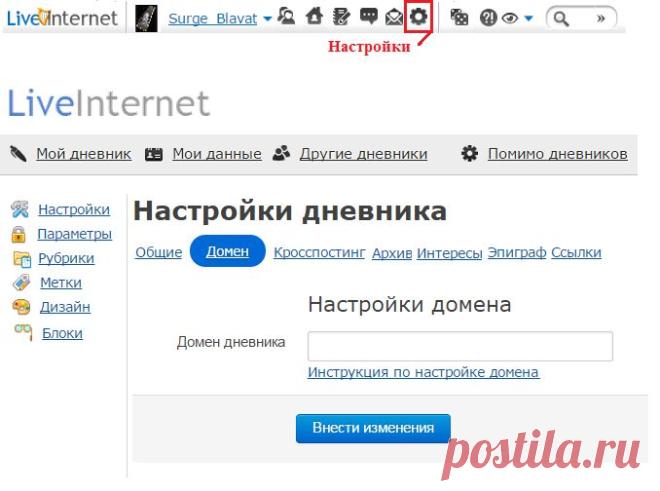Image resolution: width=660 pixels, height=491 pixels.
Task: Open the 'Мой дневник' menu item
Action: (x=84, y=154)
